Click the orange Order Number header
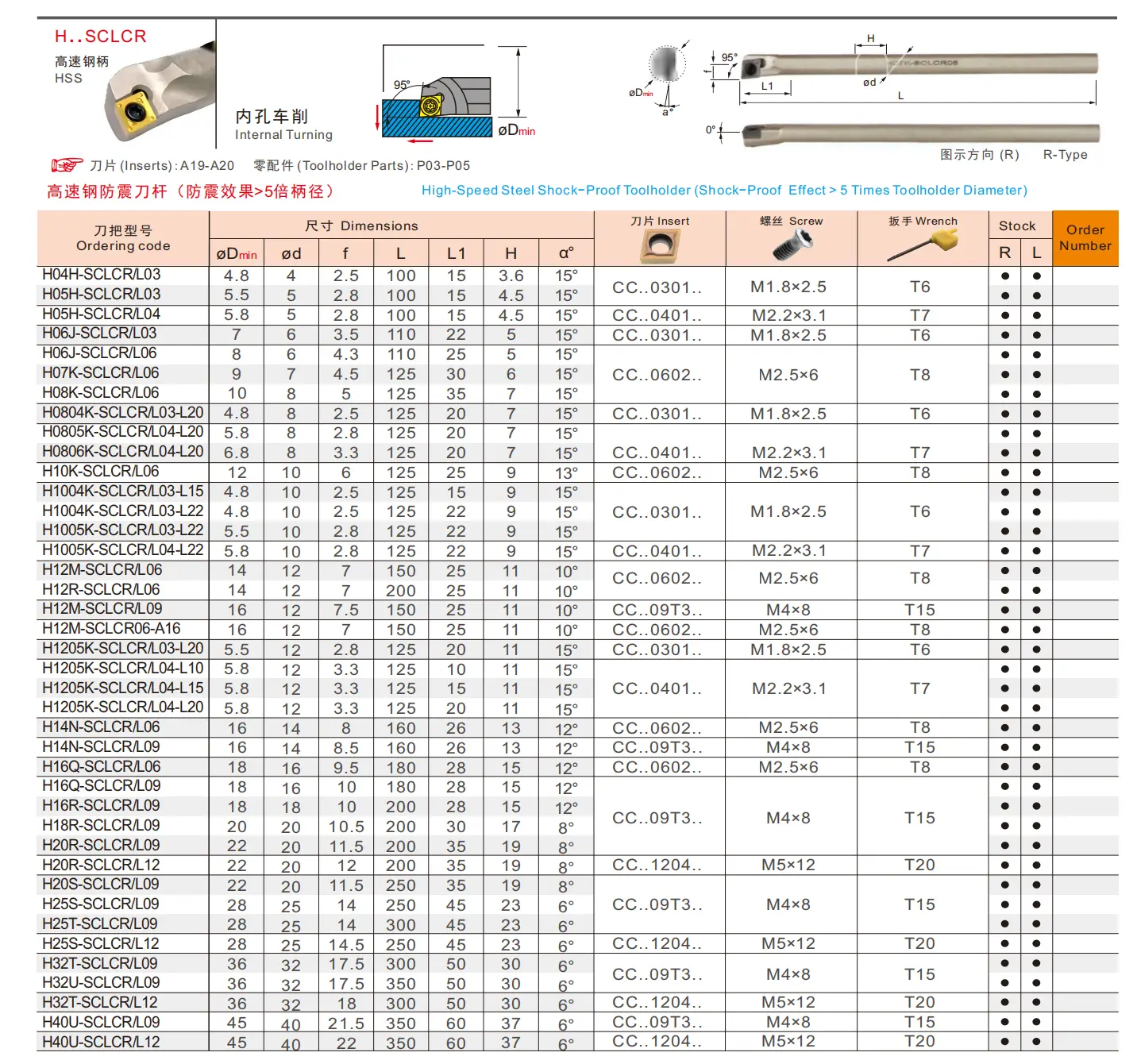Screen dimensions: 1137x1064 (x=1085, y=238)
